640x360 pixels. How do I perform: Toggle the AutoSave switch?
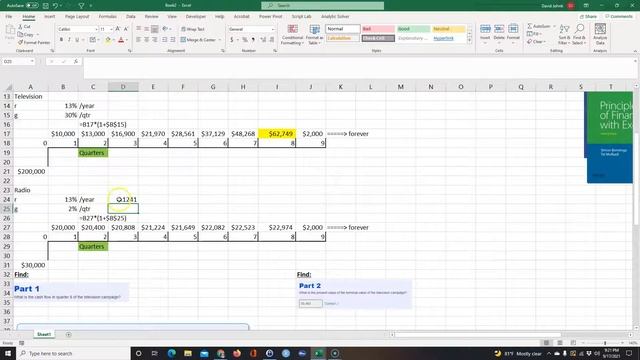tap(32, 6)
